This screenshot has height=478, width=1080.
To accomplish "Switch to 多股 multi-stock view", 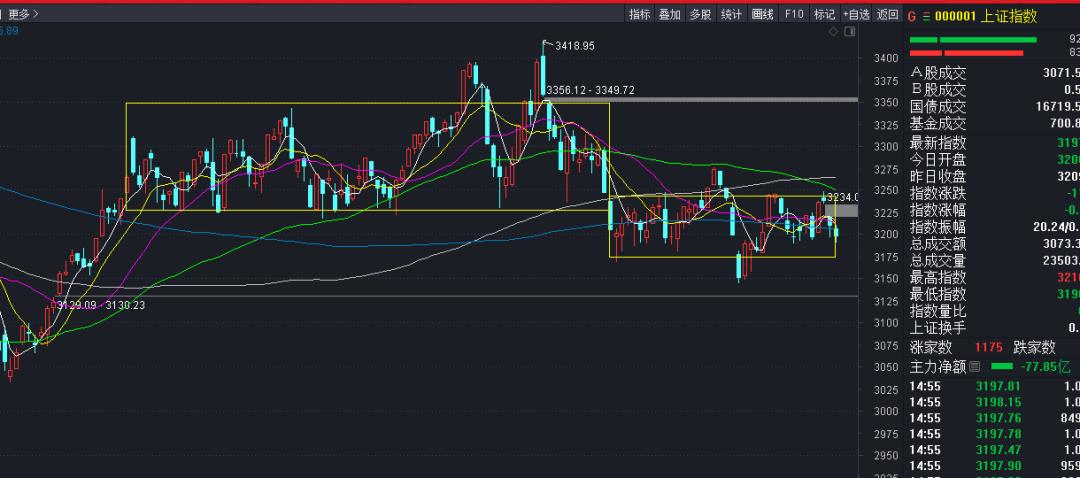I will pos(700,14).
